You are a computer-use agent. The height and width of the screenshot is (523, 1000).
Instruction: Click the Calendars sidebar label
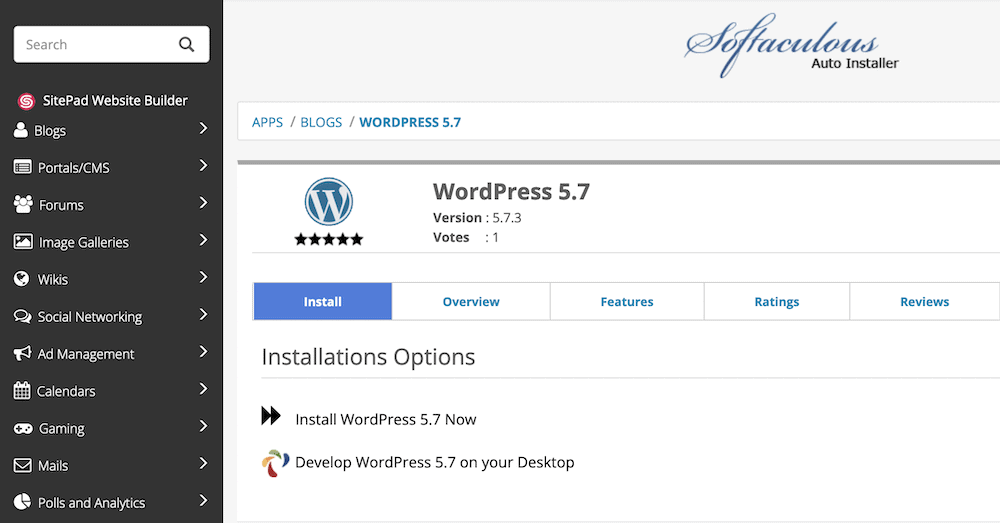coord(66,391)
